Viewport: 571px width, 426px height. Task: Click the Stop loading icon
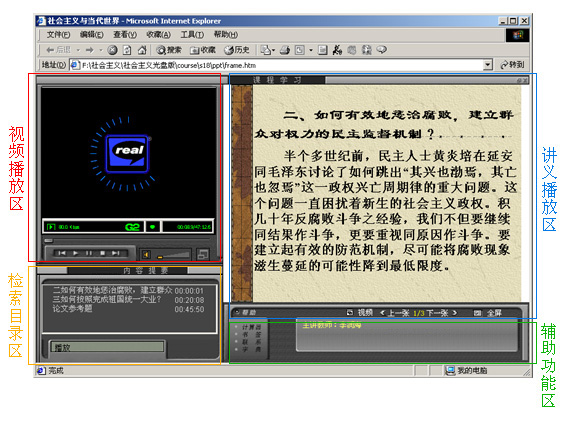pos(112,50)
